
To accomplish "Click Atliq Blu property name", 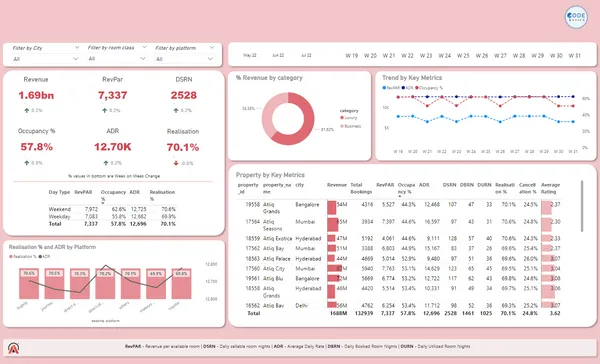I will [272, 279].
